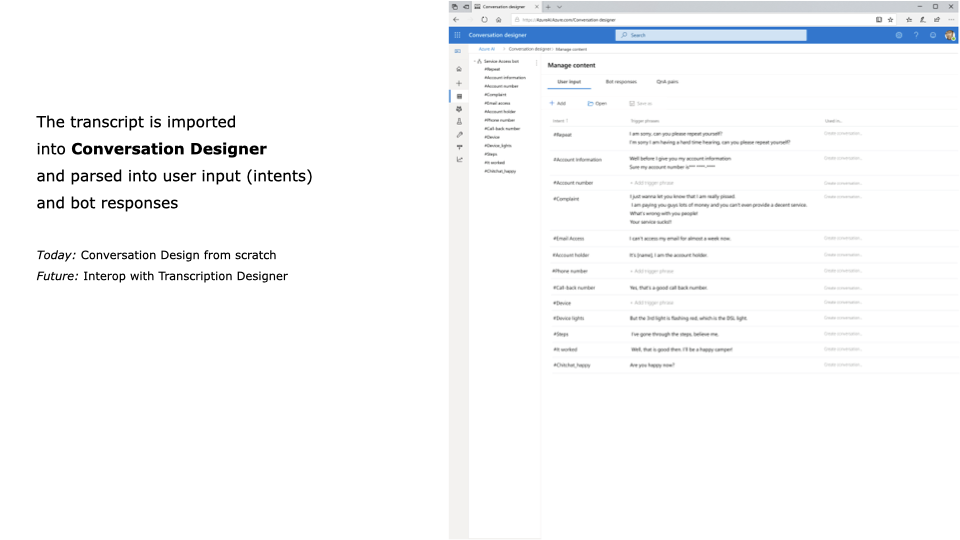Click the sidebar publish signpost icon

click(459, 147)
